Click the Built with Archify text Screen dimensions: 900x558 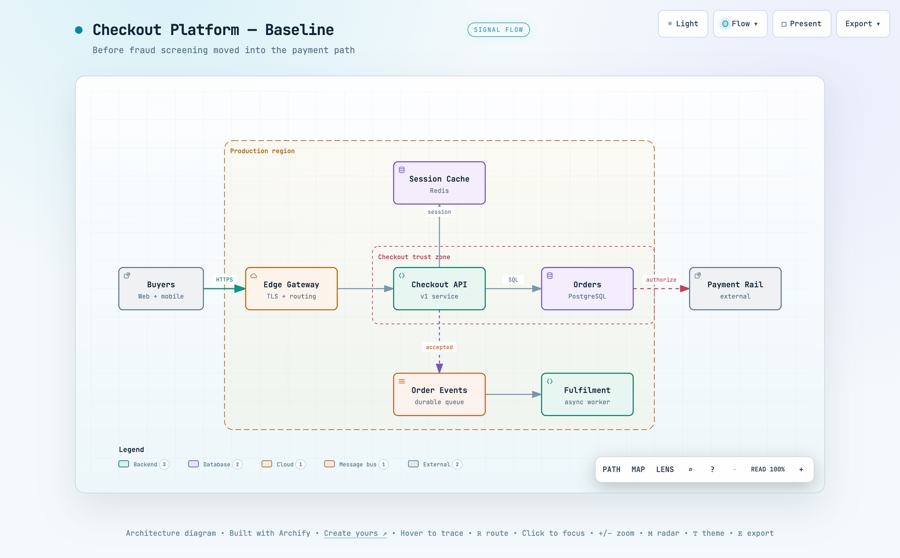click(269, 533)
